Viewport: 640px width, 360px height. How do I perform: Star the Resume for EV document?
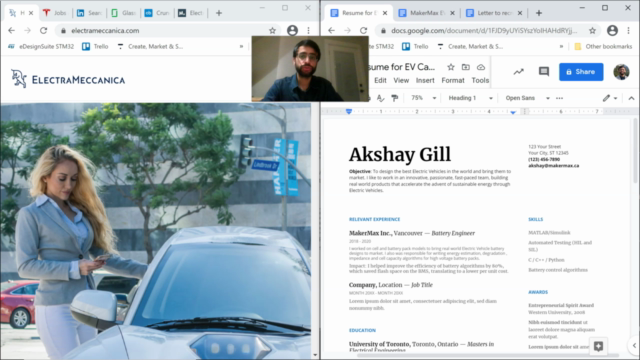tap(451, 67)
